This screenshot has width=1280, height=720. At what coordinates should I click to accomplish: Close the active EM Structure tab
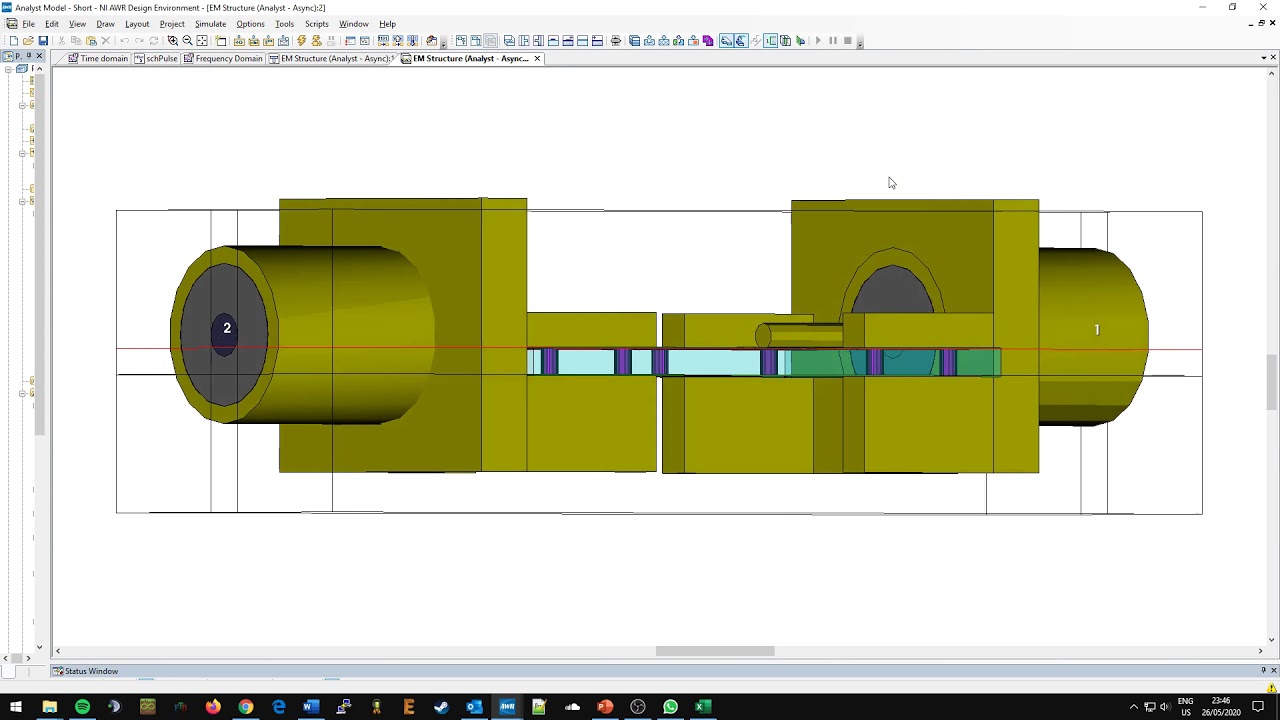537,59
